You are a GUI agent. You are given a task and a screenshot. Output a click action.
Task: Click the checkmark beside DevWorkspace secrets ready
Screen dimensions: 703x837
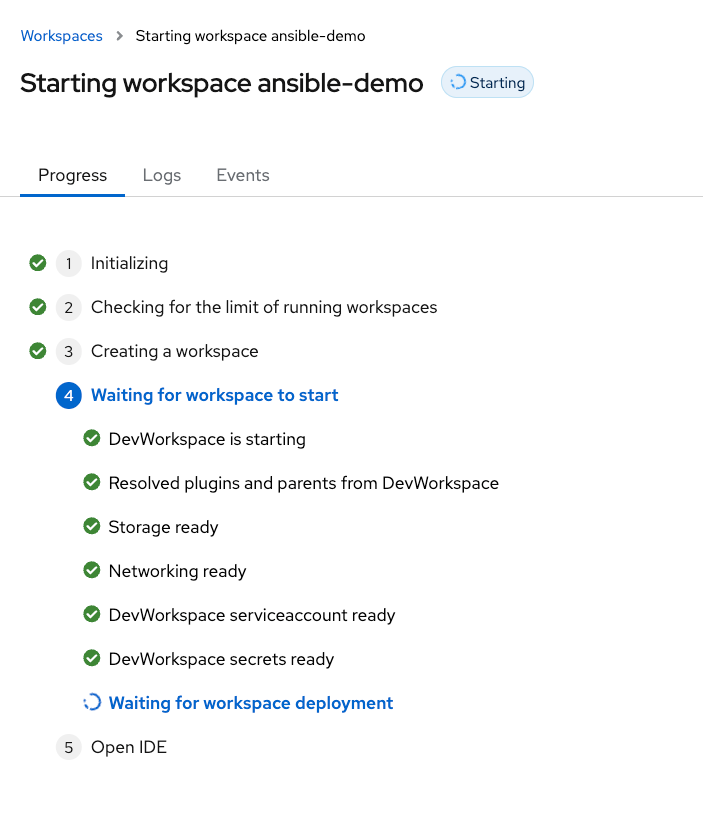[x=92, y=658]
